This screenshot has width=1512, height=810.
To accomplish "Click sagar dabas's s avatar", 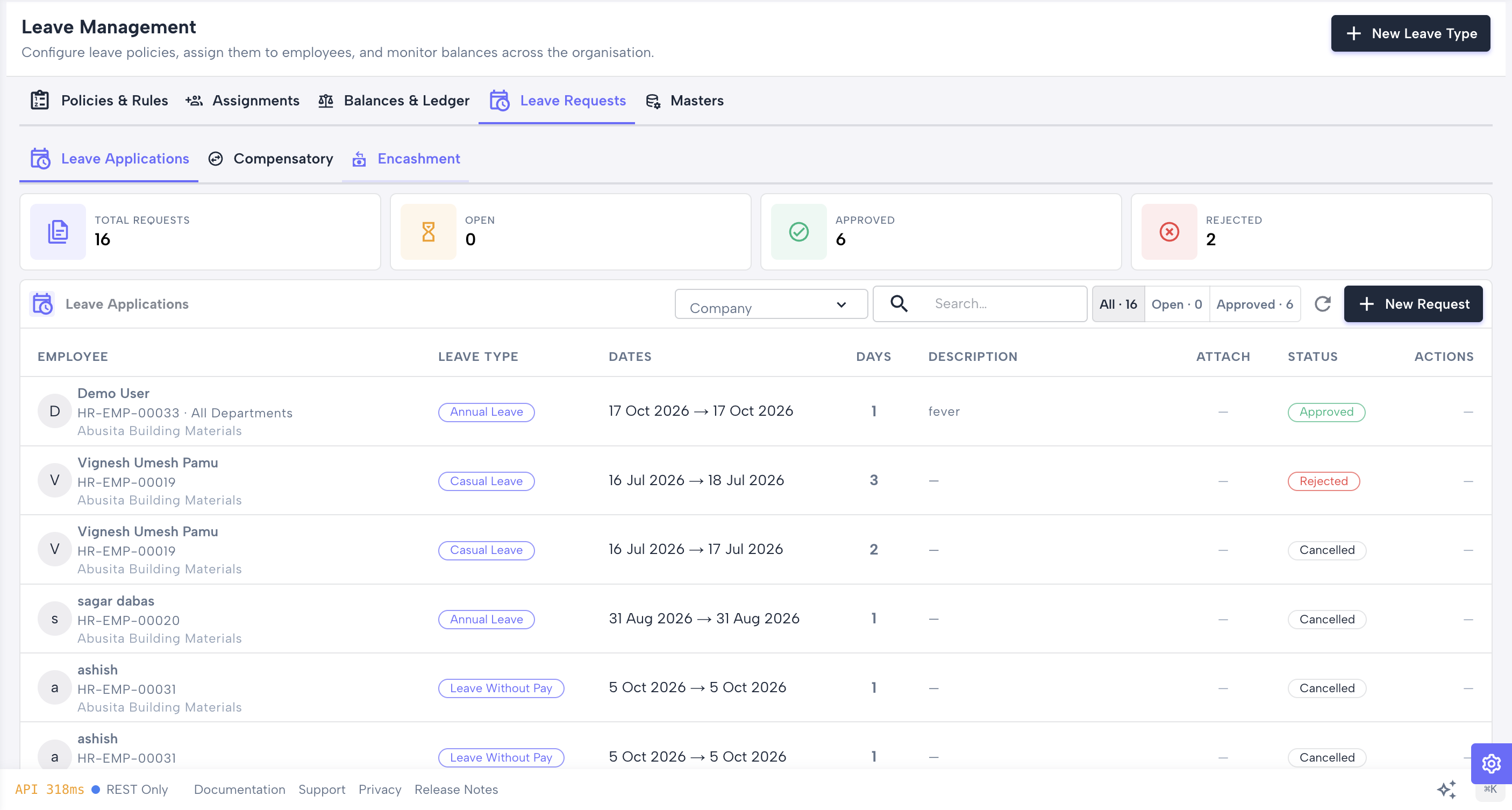I will coord(55,619).
